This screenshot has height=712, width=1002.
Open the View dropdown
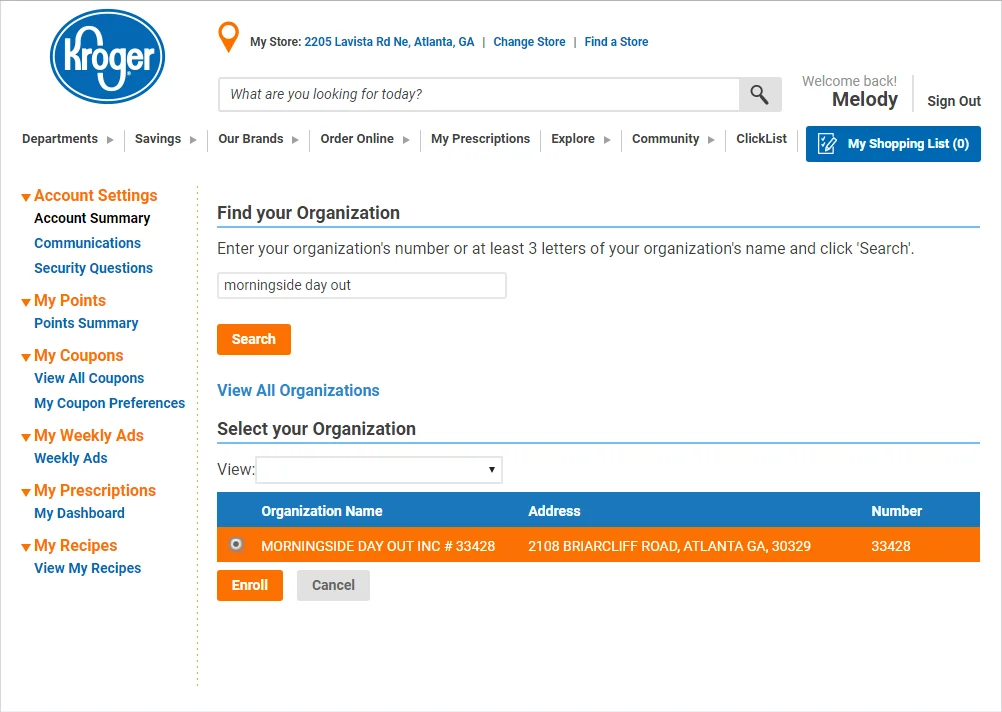(379, 470)
